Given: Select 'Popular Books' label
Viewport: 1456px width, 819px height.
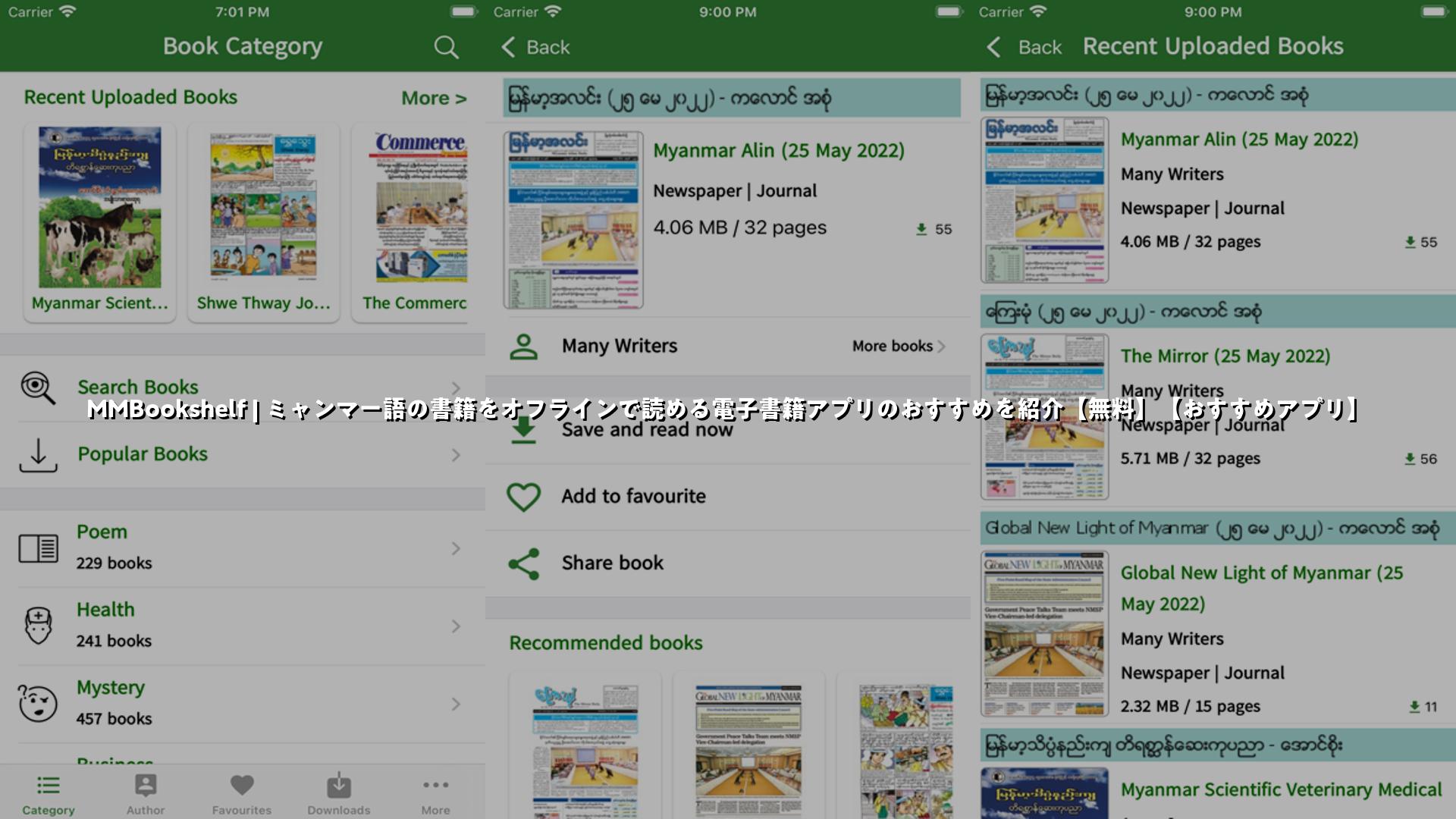Looking at the screenshot, I should (x=143, y=454).
